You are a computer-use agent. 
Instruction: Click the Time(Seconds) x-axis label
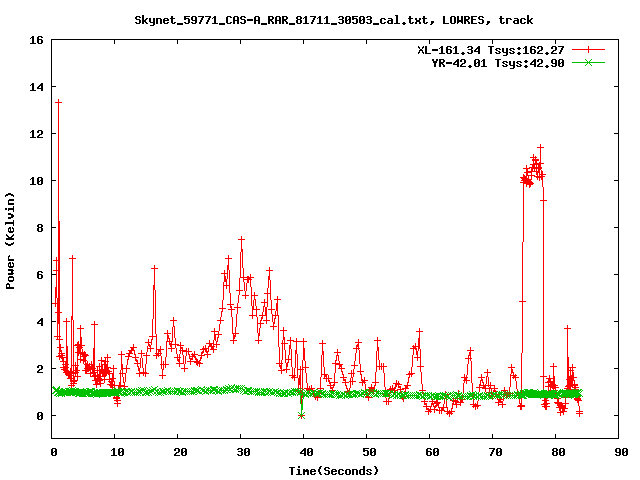[333, 471]
